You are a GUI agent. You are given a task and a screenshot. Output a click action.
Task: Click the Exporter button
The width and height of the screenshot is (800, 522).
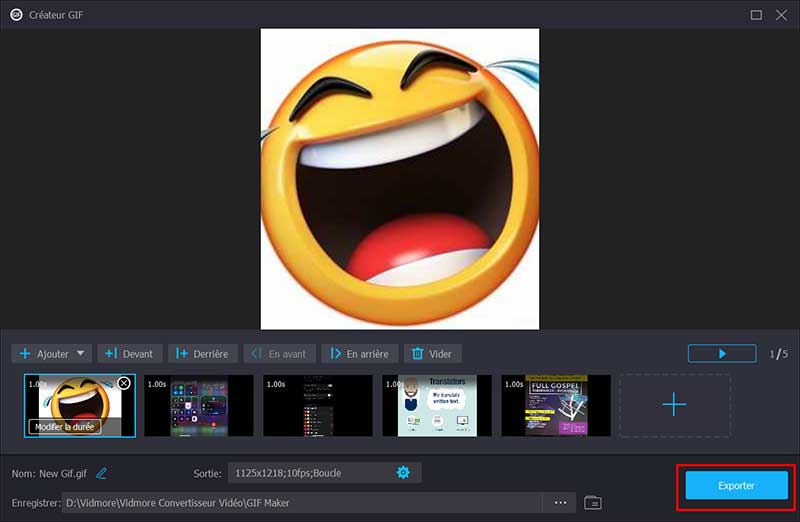[736, 485]
